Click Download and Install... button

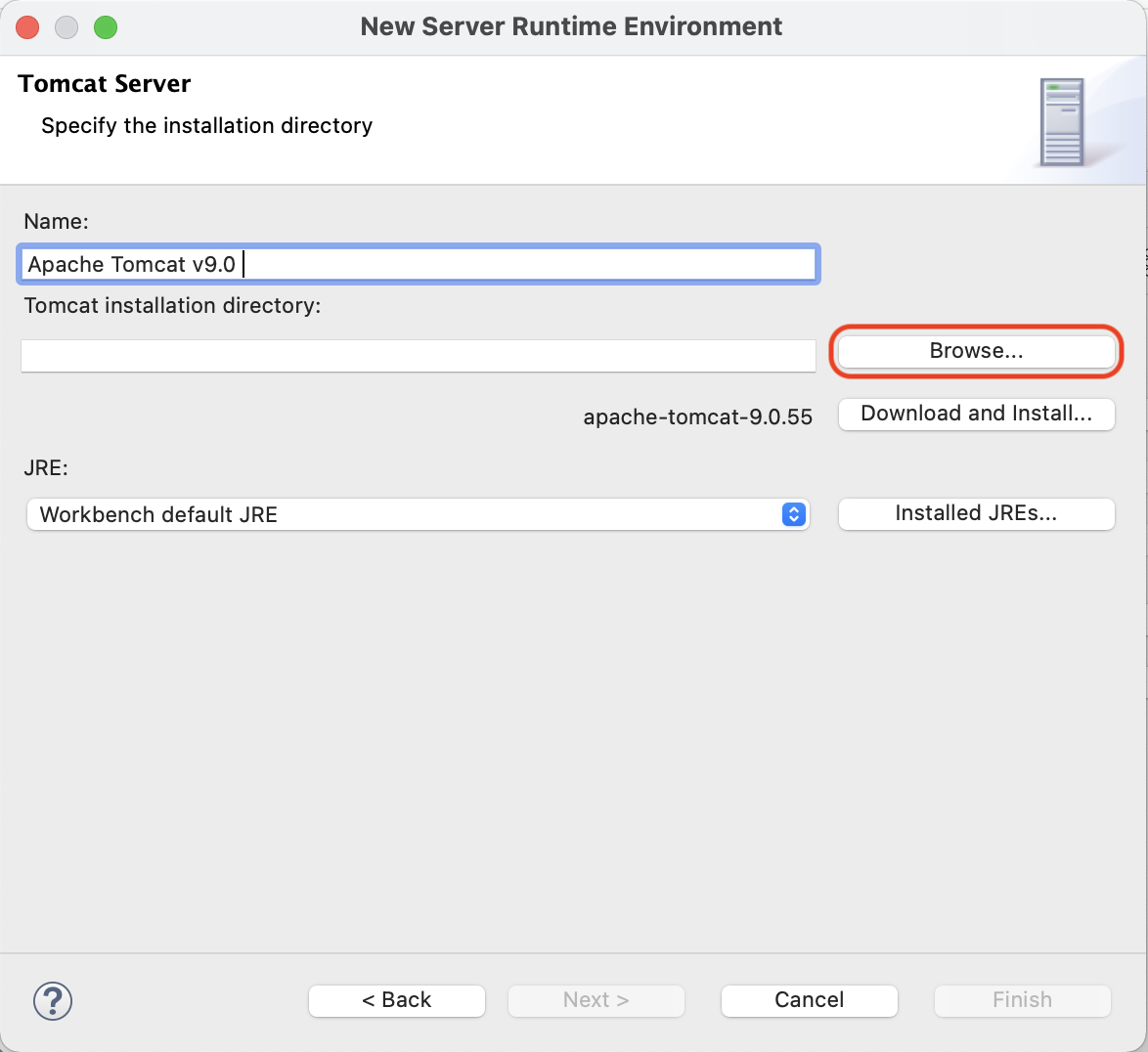click(976, 415)
